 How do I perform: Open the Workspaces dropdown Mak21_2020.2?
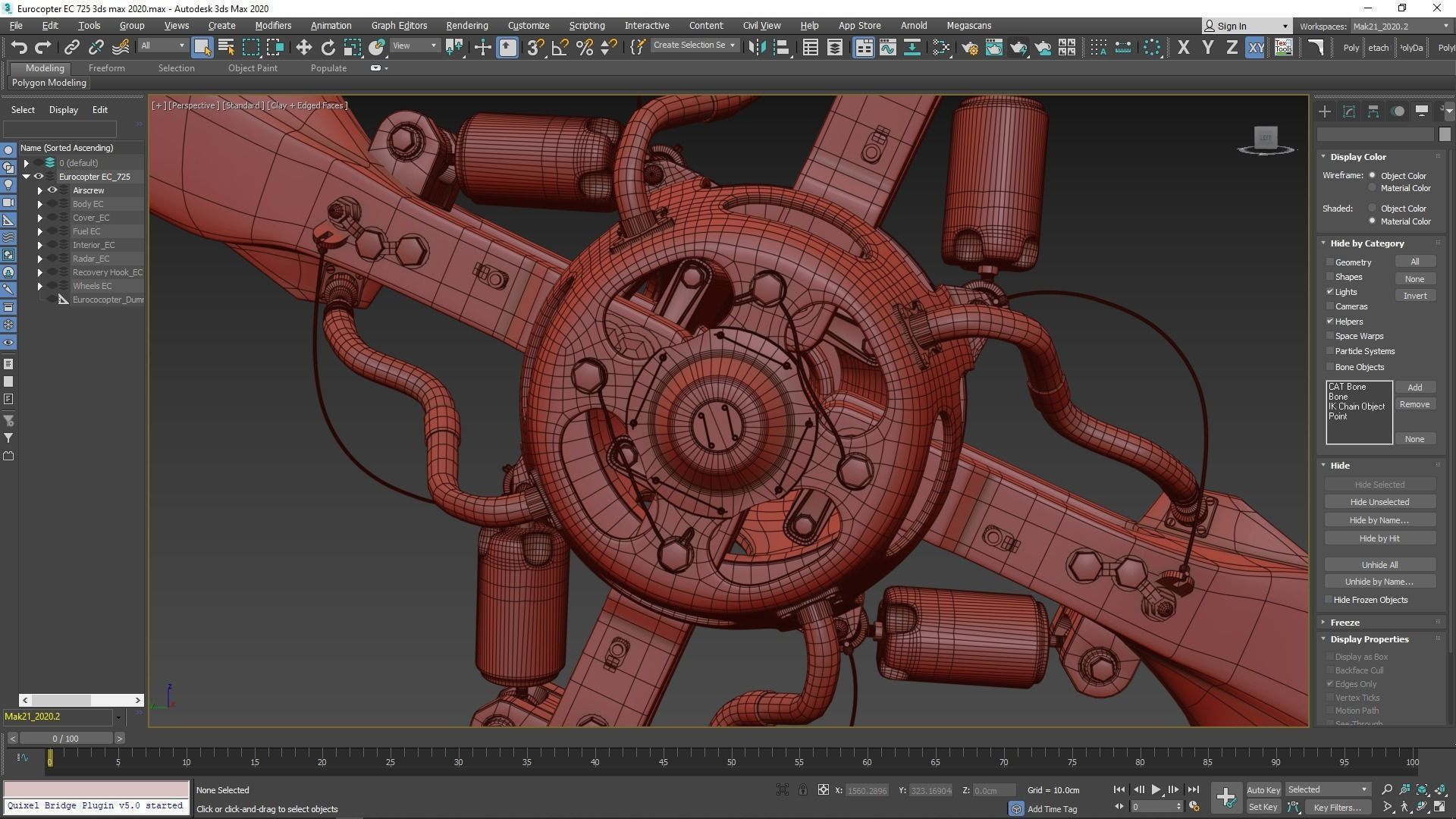pyautogui.click(x=1400, y=26)
